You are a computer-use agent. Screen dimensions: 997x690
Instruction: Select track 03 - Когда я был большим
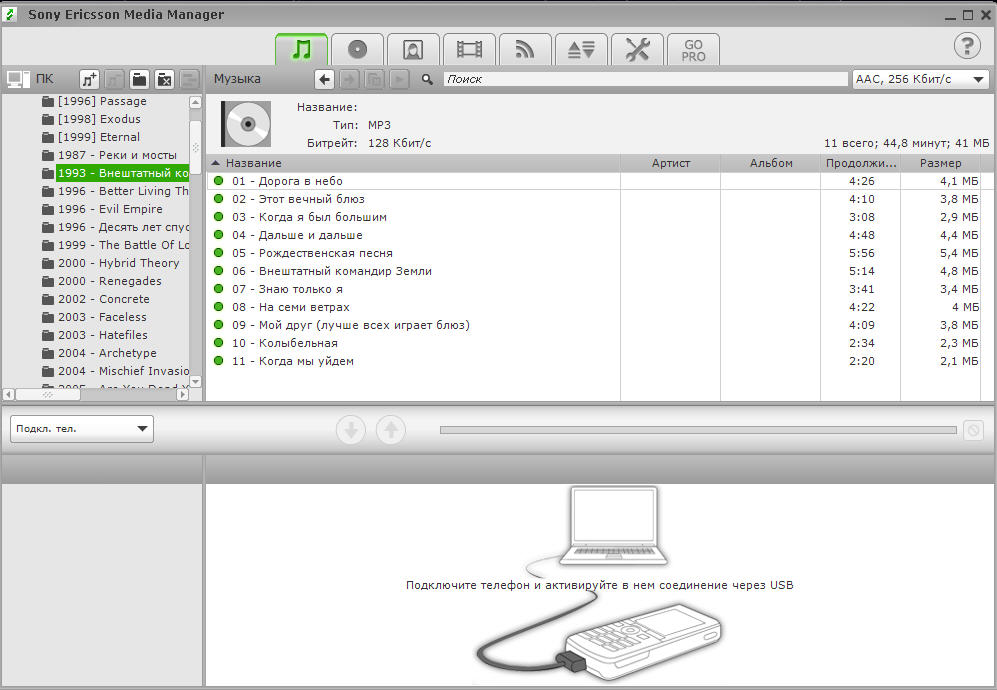[x=593, y=217]
